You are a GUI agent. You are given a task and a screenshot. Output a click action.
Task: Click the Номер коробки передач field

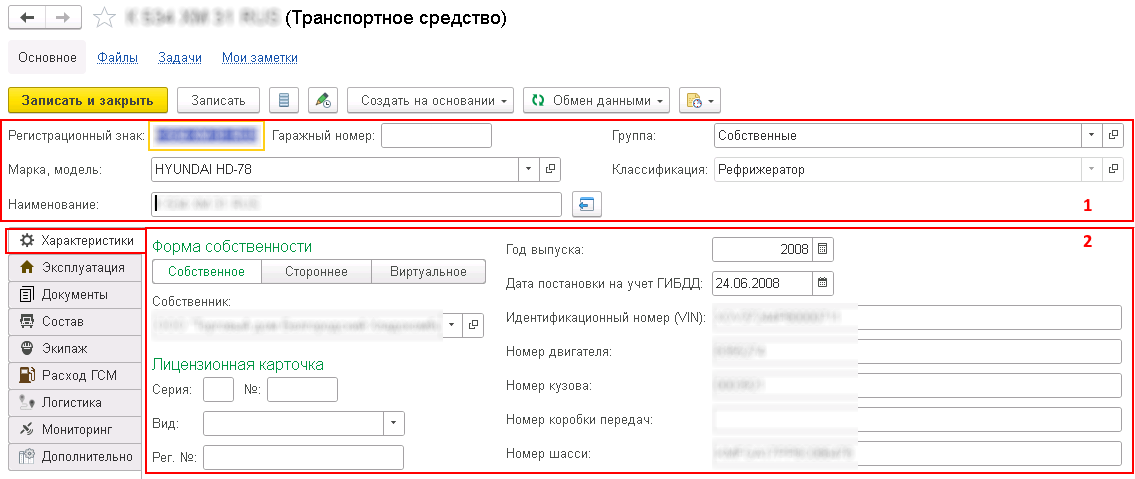tap(917, 420)
